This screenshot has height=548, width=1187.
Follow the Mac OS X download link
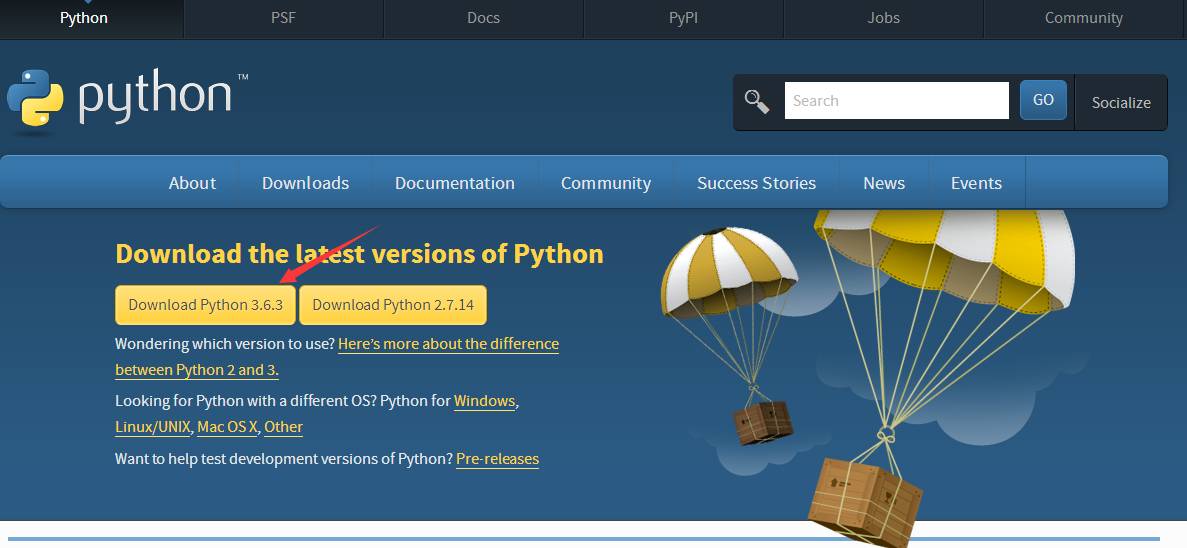pyautogui.click(x=228, y=427)
